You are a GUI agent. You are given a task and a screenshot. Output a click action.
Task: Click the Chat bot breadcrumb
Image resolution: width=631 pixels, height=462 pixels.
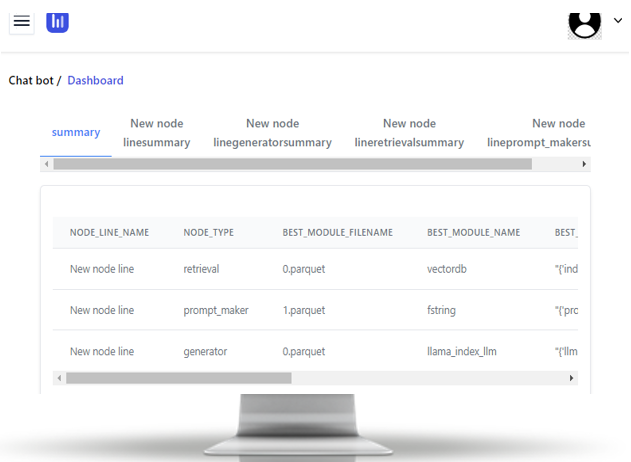pos(30,80)
